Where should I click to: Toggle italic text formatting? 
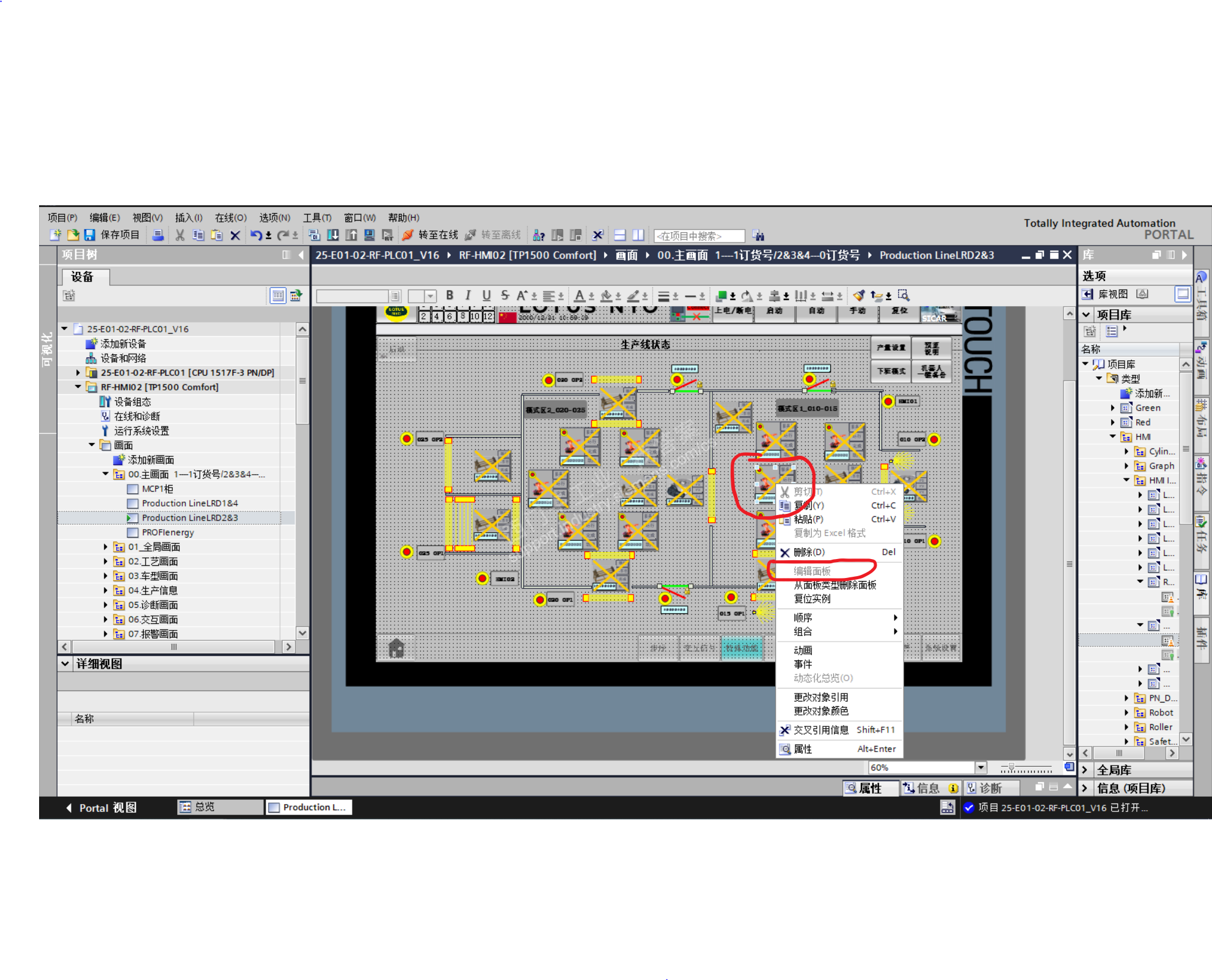pyautogui.click(x=468, y=296)
